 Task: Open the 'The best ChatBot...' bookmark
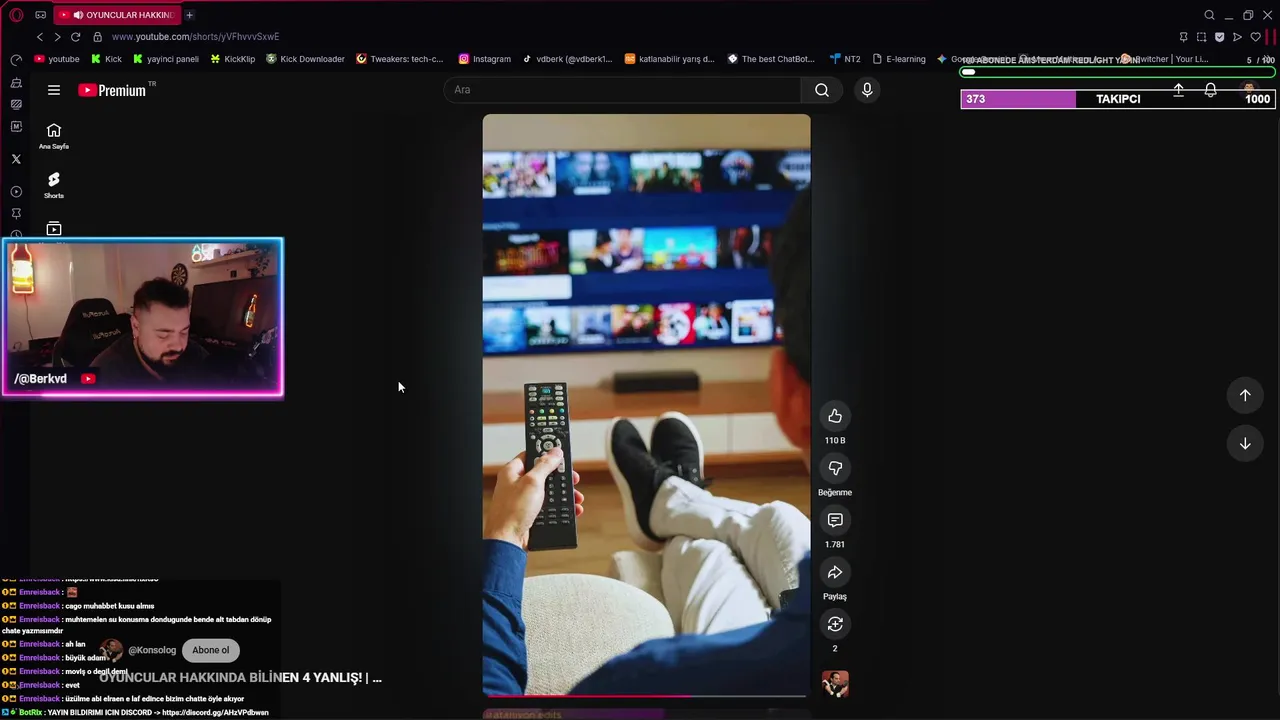tap(771, 59)
